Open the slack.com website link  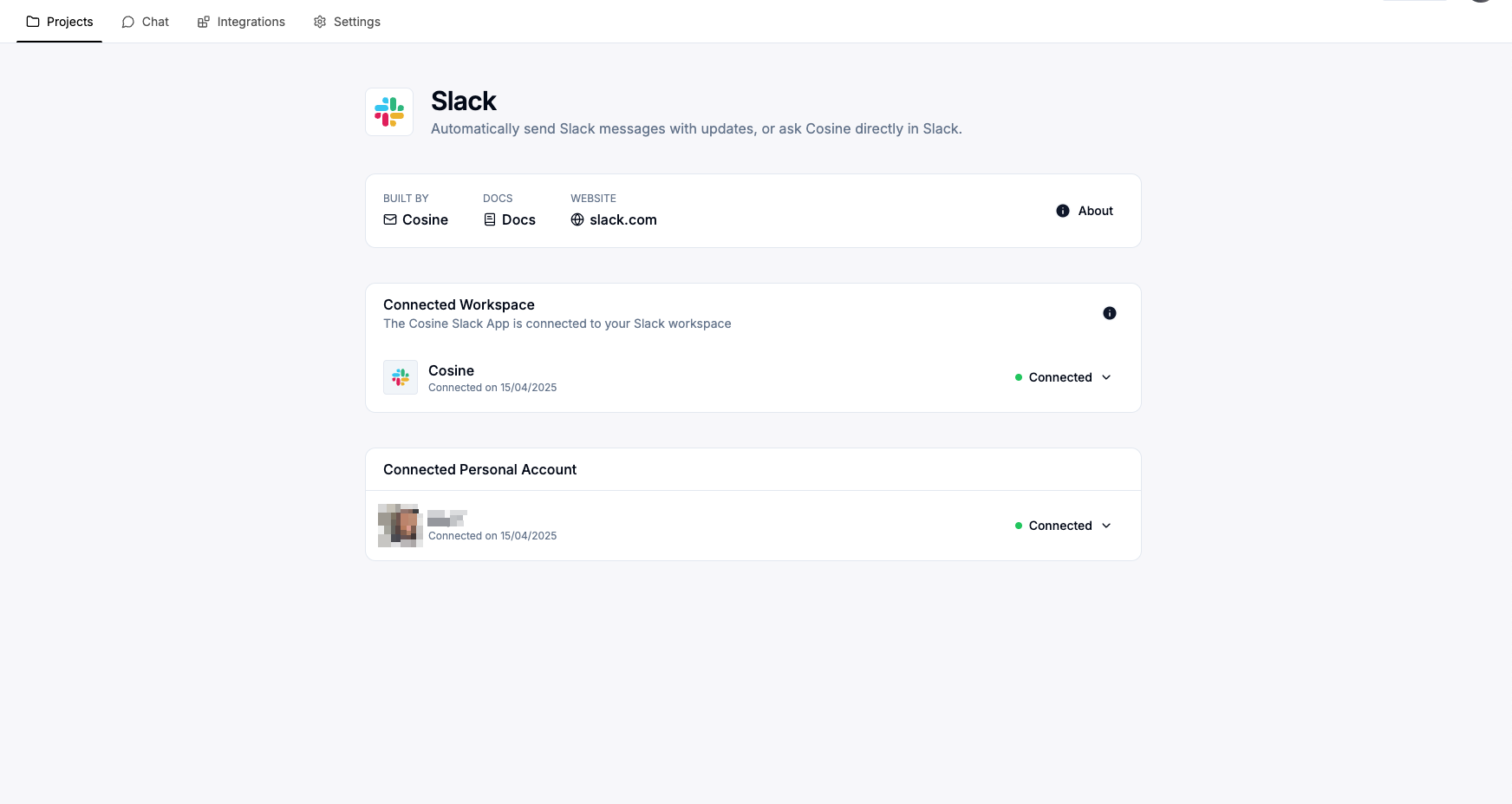tap(622, 219)
